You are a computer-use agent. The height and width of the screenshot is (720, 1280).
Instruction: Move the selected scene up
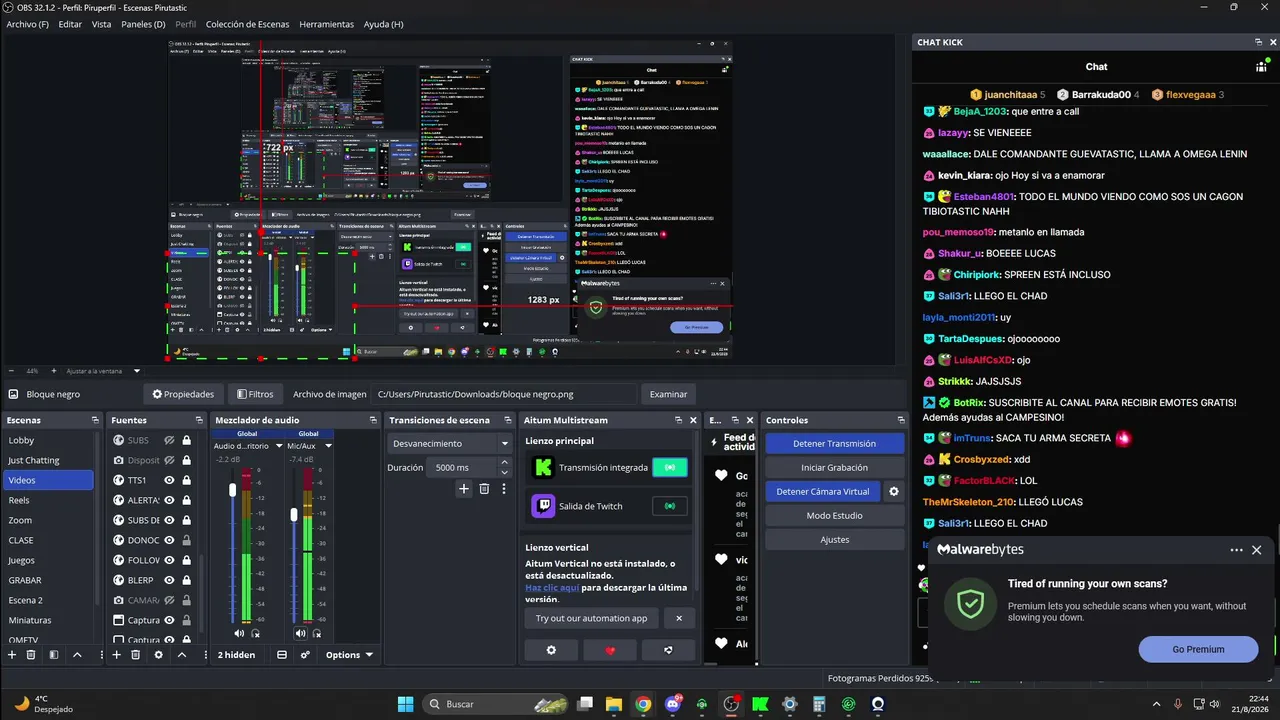pos(77,655)
